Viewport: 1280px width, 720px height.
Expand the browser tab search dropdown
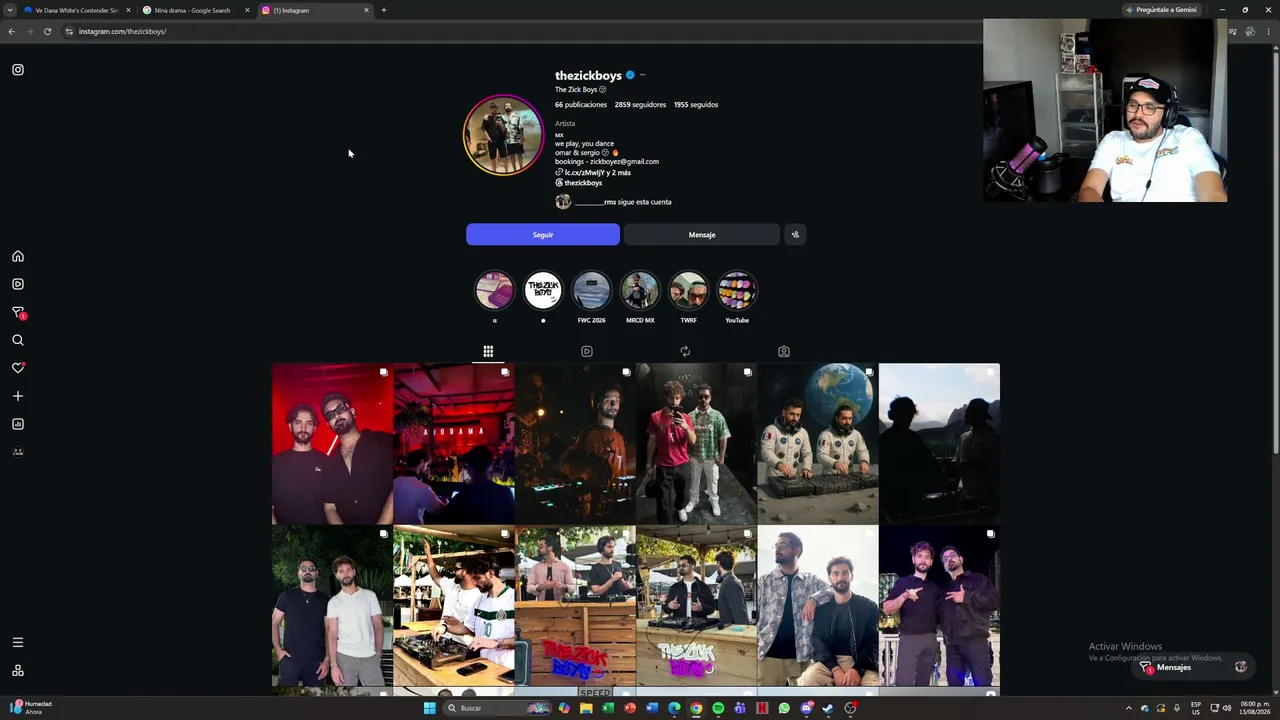[10, 10]
